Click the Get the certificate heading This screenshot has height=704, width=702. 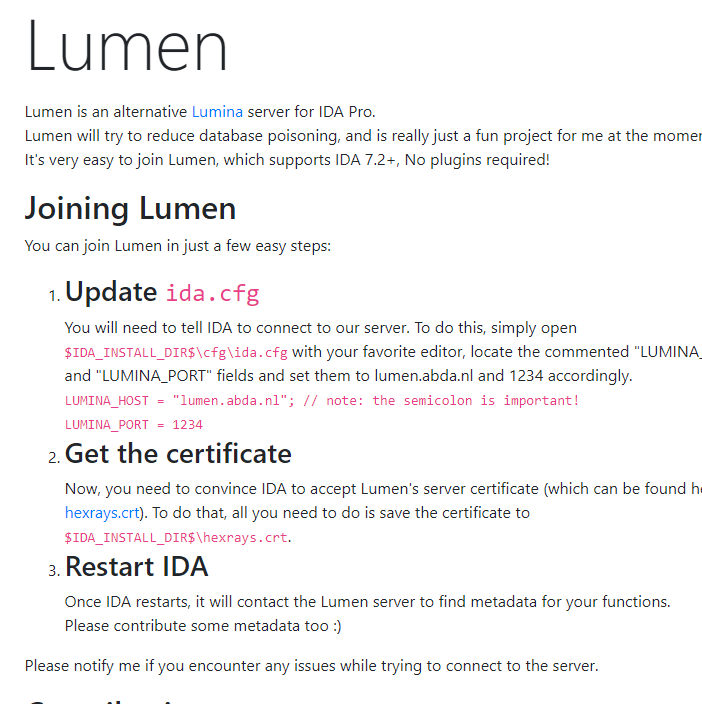pyautogui.click(x=178, y=454)
